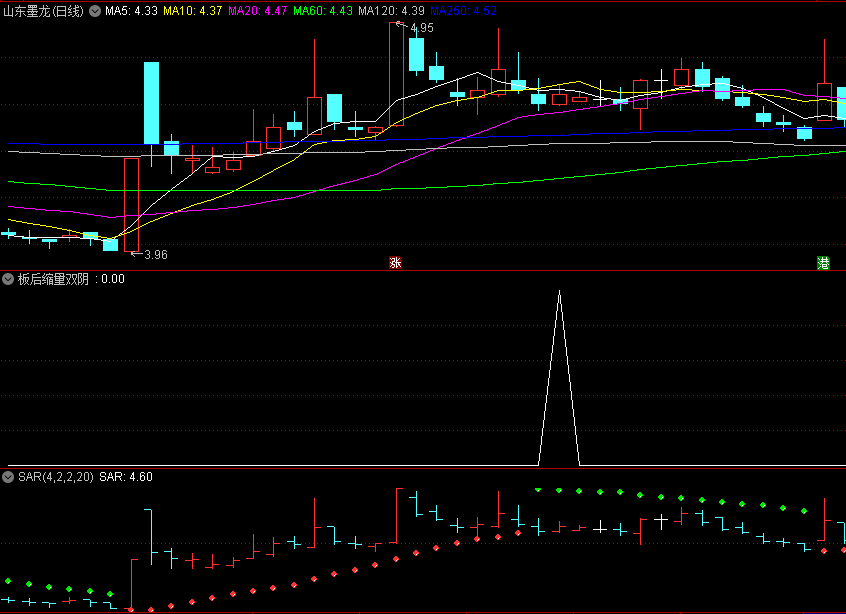Select the blue MA250: 4.52 label

click(x=463, y=11)
